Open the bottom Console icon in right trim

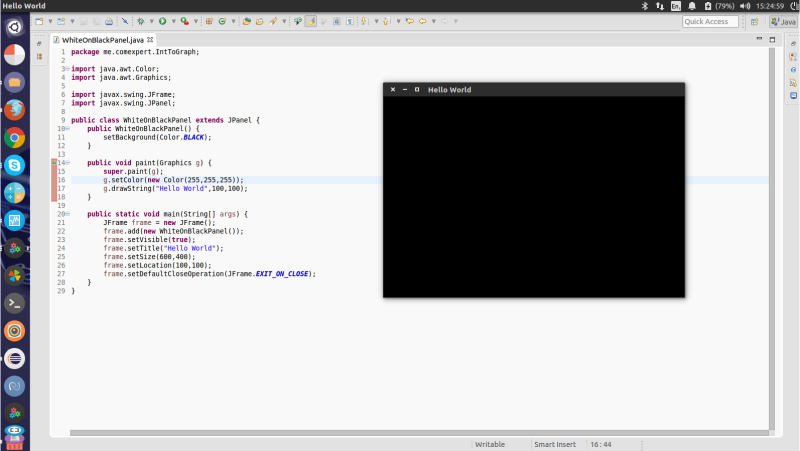tap(793, 95)
